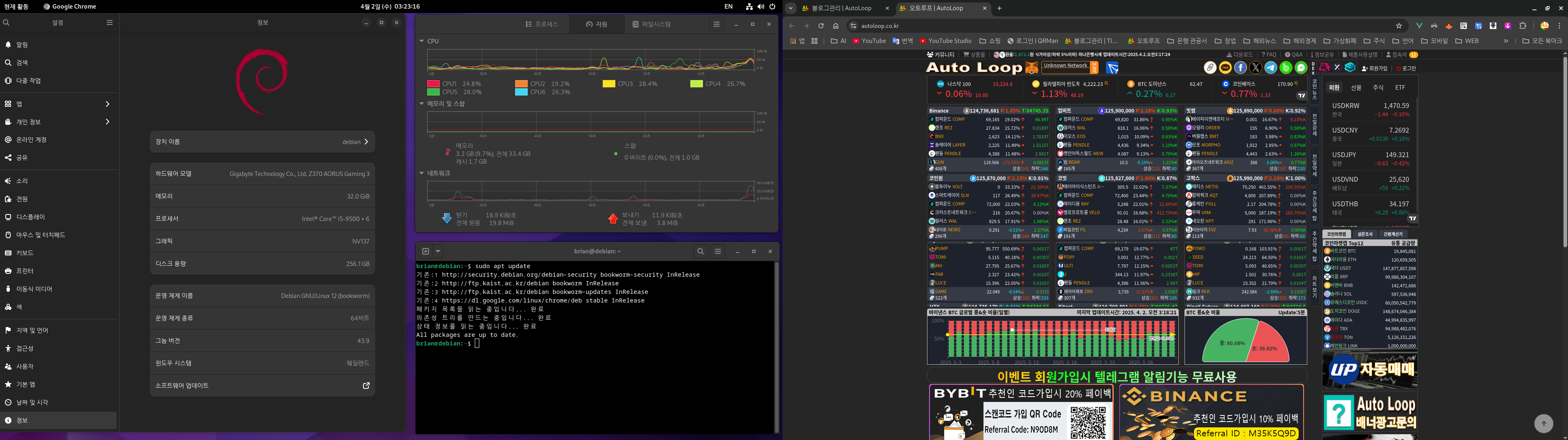This screenshot has height=440, width=1568.
Task: Open a new Chrome tab
Action: (999, 8)
